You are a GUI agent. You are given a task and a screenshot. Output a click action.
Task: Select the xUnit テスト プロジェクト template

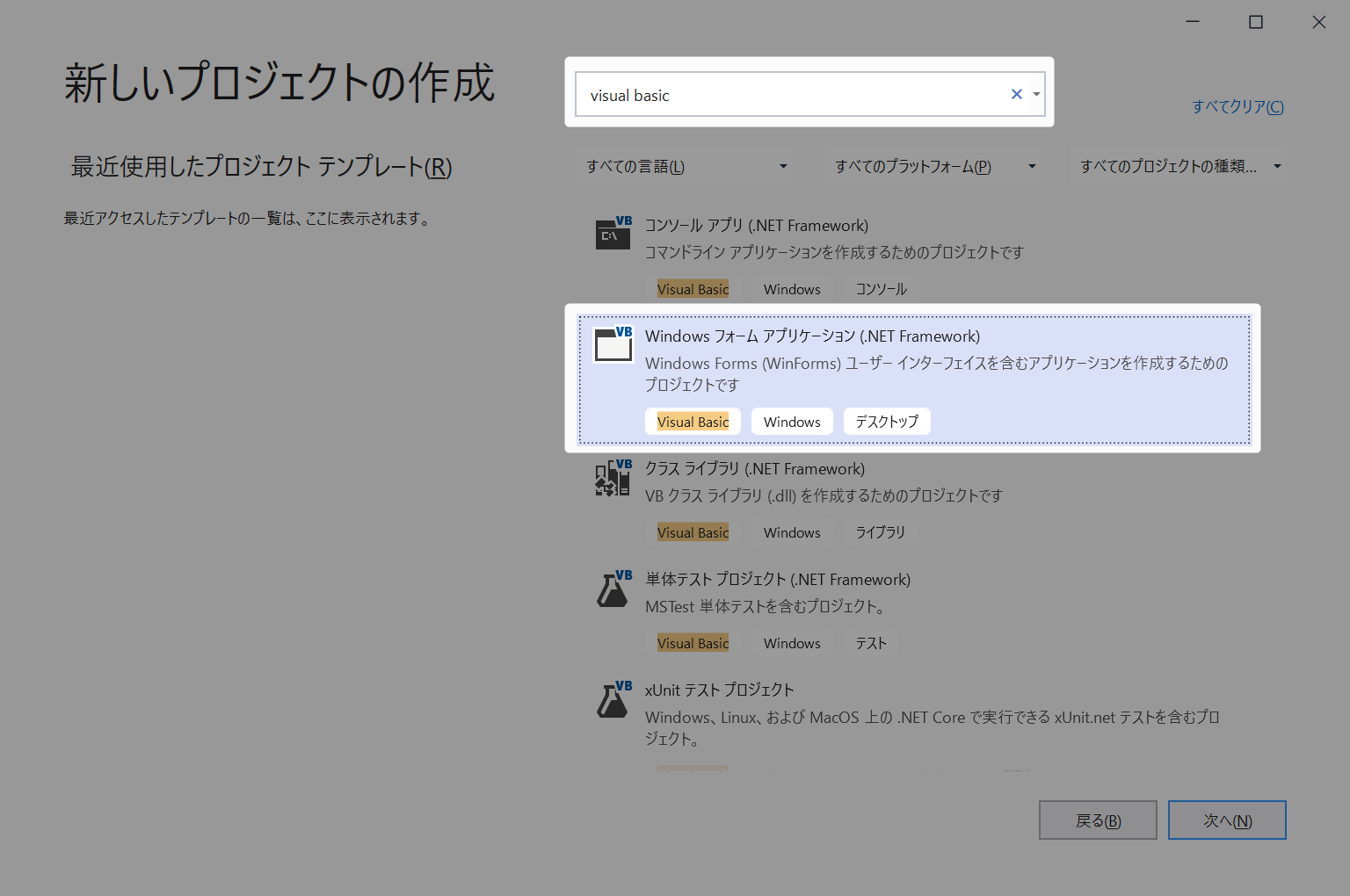click(915, 721)
